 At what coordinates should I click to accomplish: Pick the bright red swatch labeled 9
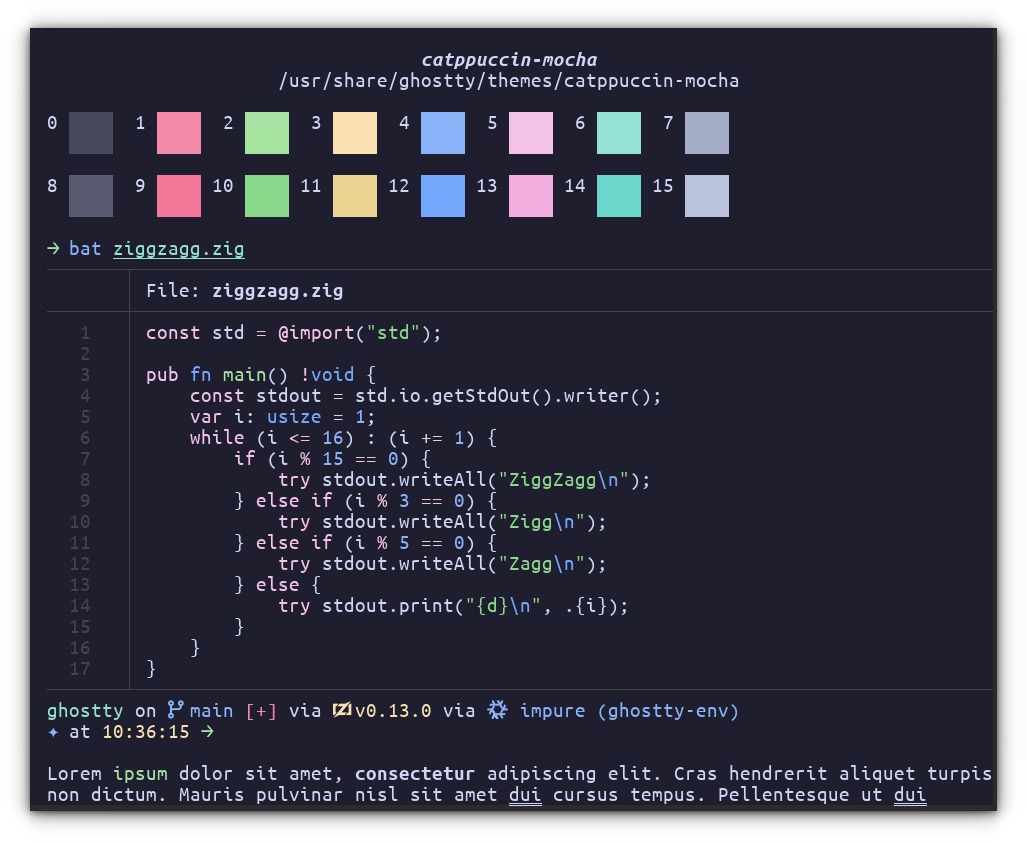click(179, 196)
